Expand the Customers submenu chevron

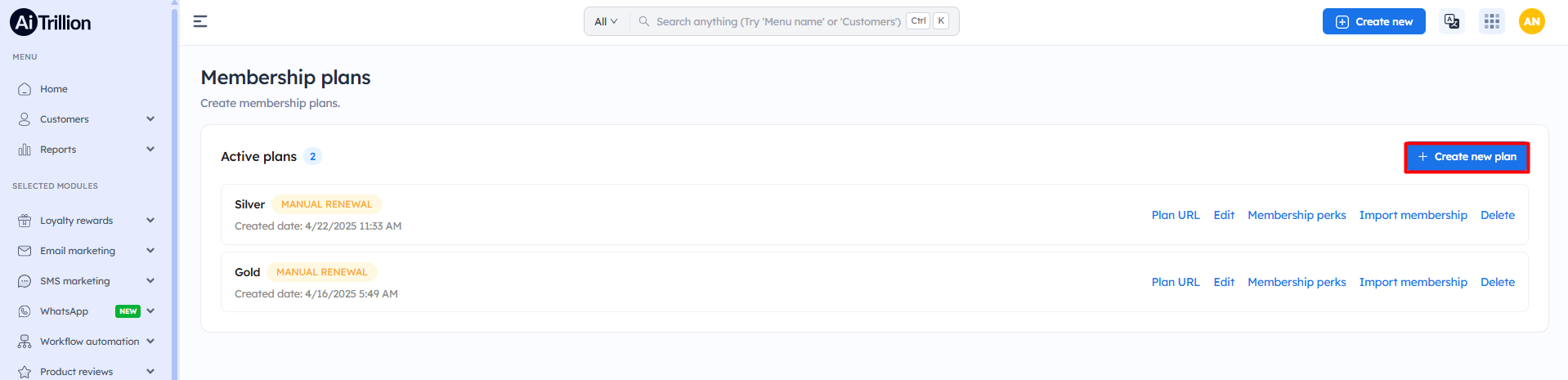[150, 119]
